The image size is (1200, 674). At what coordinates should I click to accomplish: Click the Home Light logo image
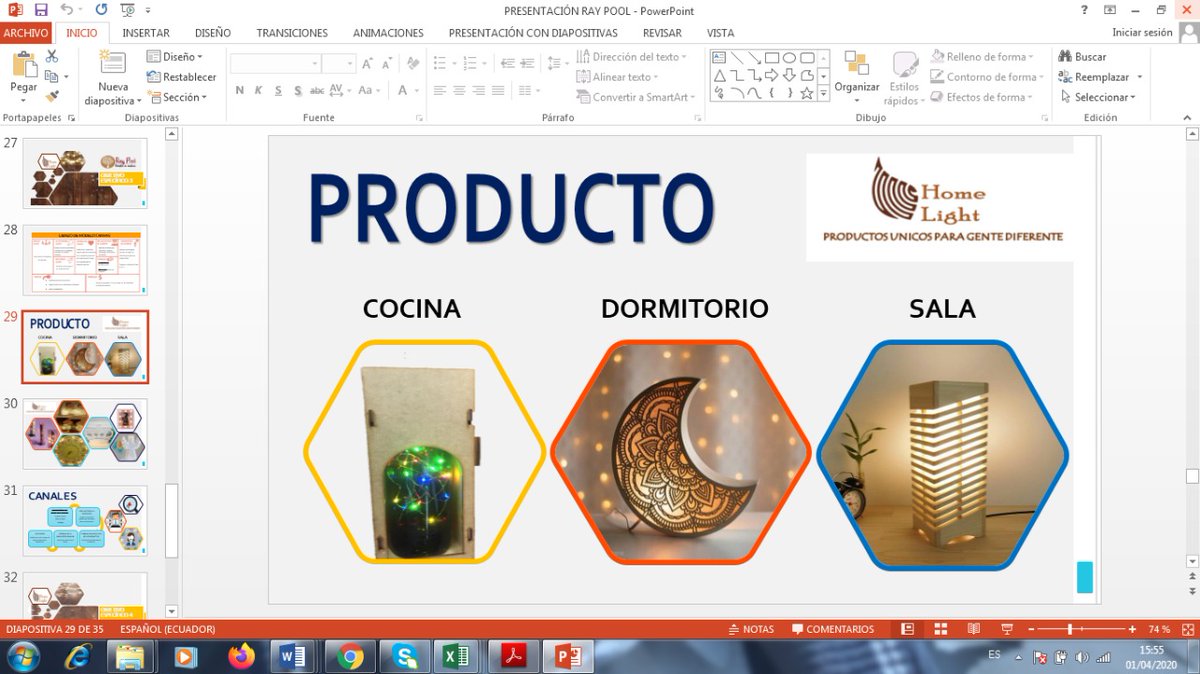pyautogui.click(x=940, y=208)
